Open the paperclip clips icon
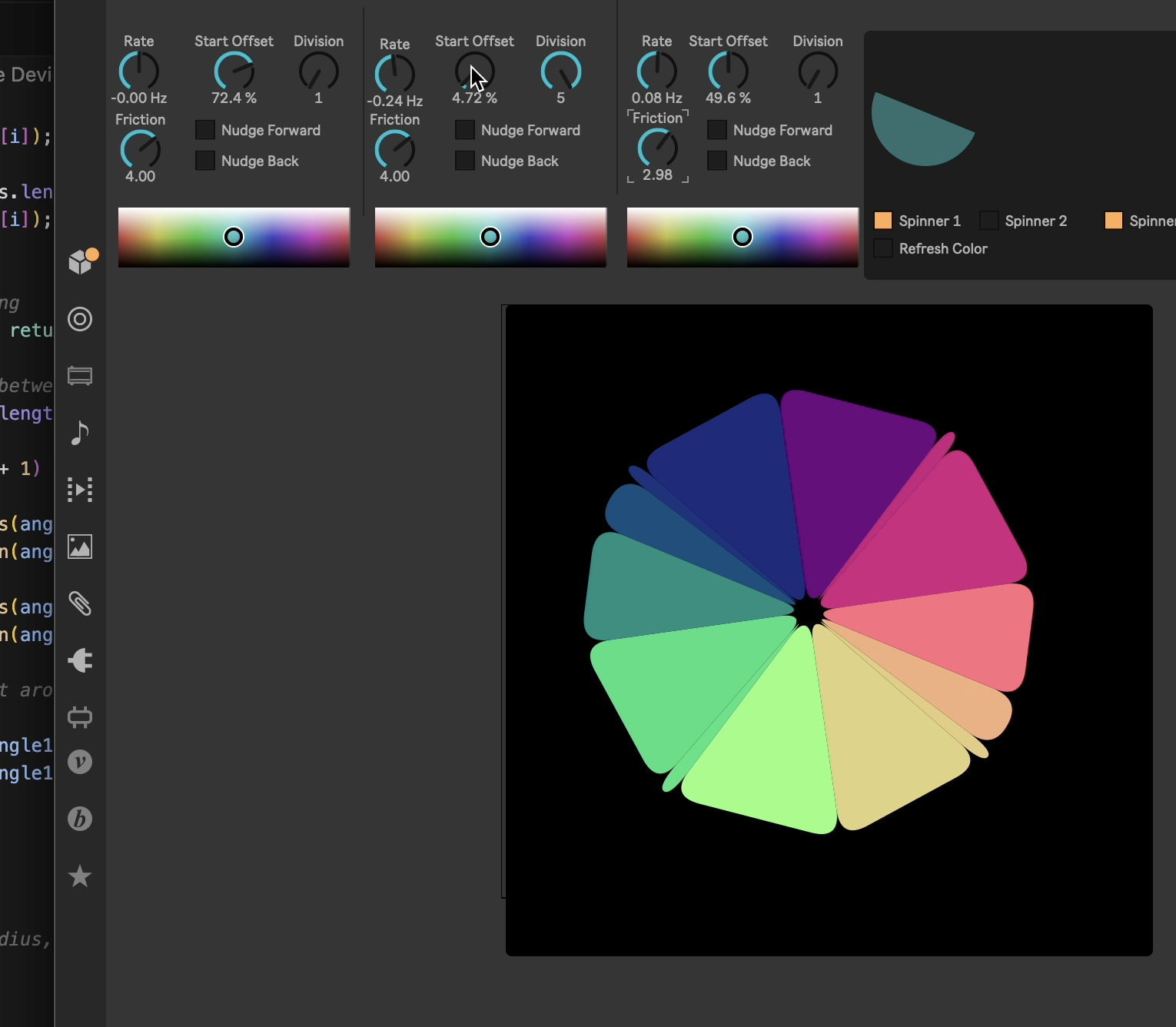1176x1027 pixels. pyautogui.click(x=80, y=603)
